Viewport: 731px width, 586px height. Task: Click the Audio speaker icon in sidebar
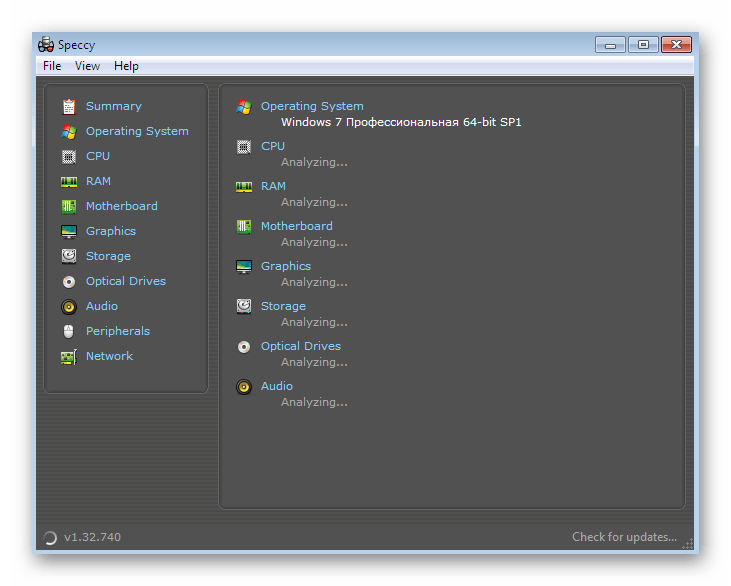pyautogui.click(x=69, y=307)
